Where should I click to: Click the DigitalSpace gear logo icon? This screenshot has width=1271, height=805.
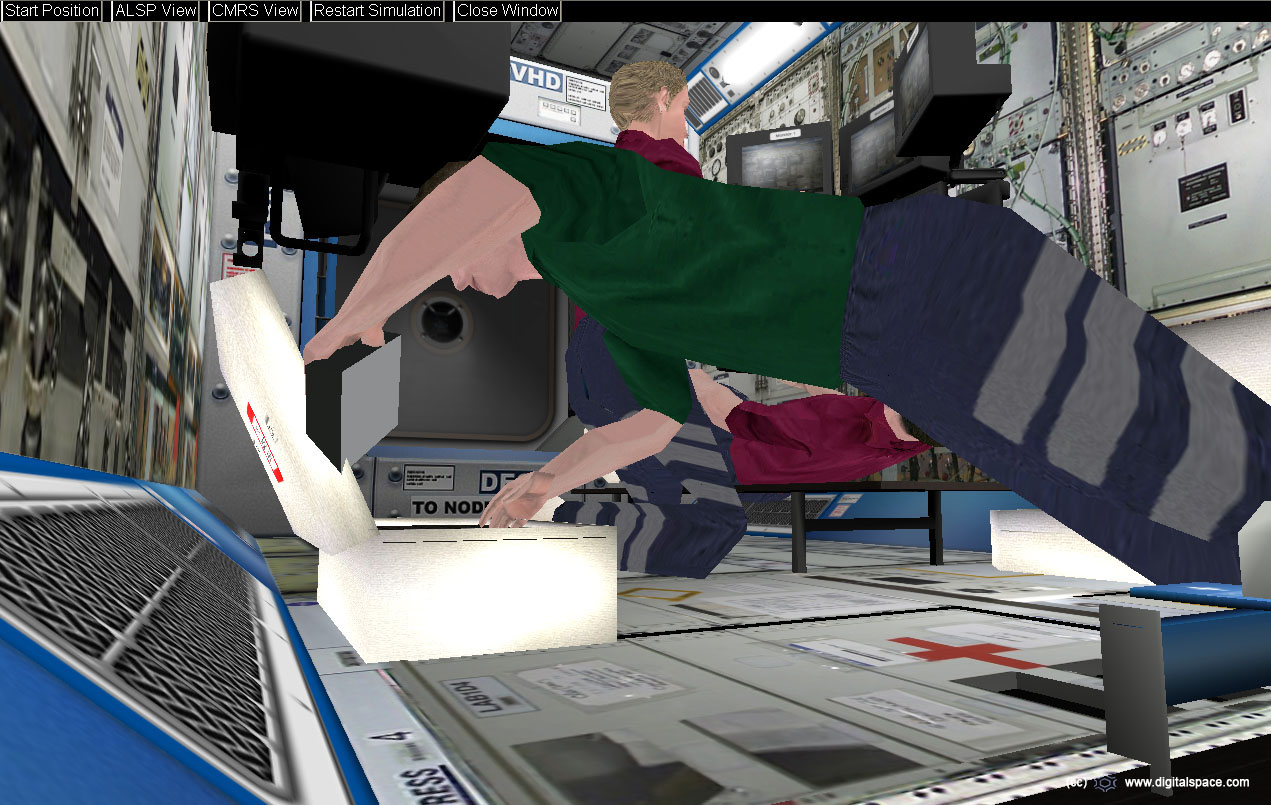[1104, 783]
